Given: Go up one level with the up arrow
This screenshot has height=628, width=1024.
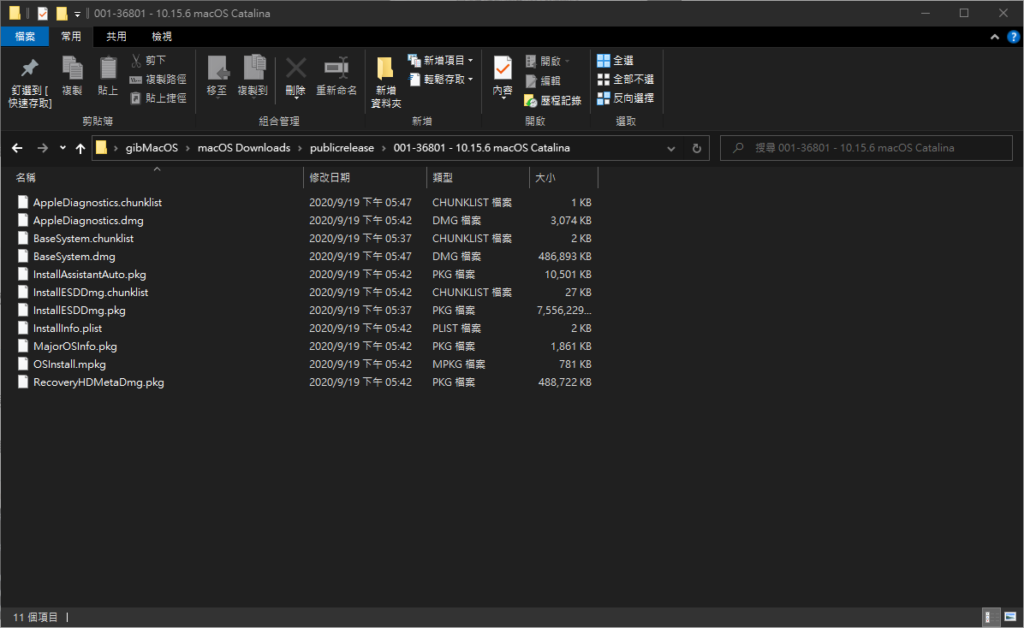Looking at the screenshot, I should pos(80,148).
